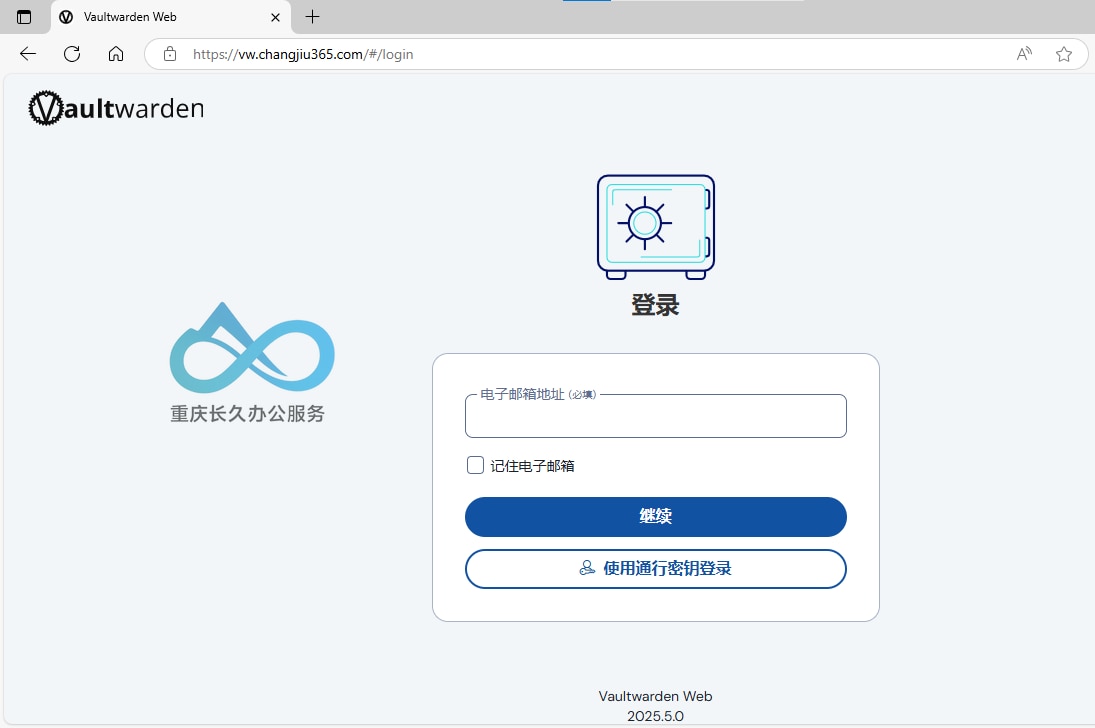Close the Vaultwarden Web tab

point(275,17)
